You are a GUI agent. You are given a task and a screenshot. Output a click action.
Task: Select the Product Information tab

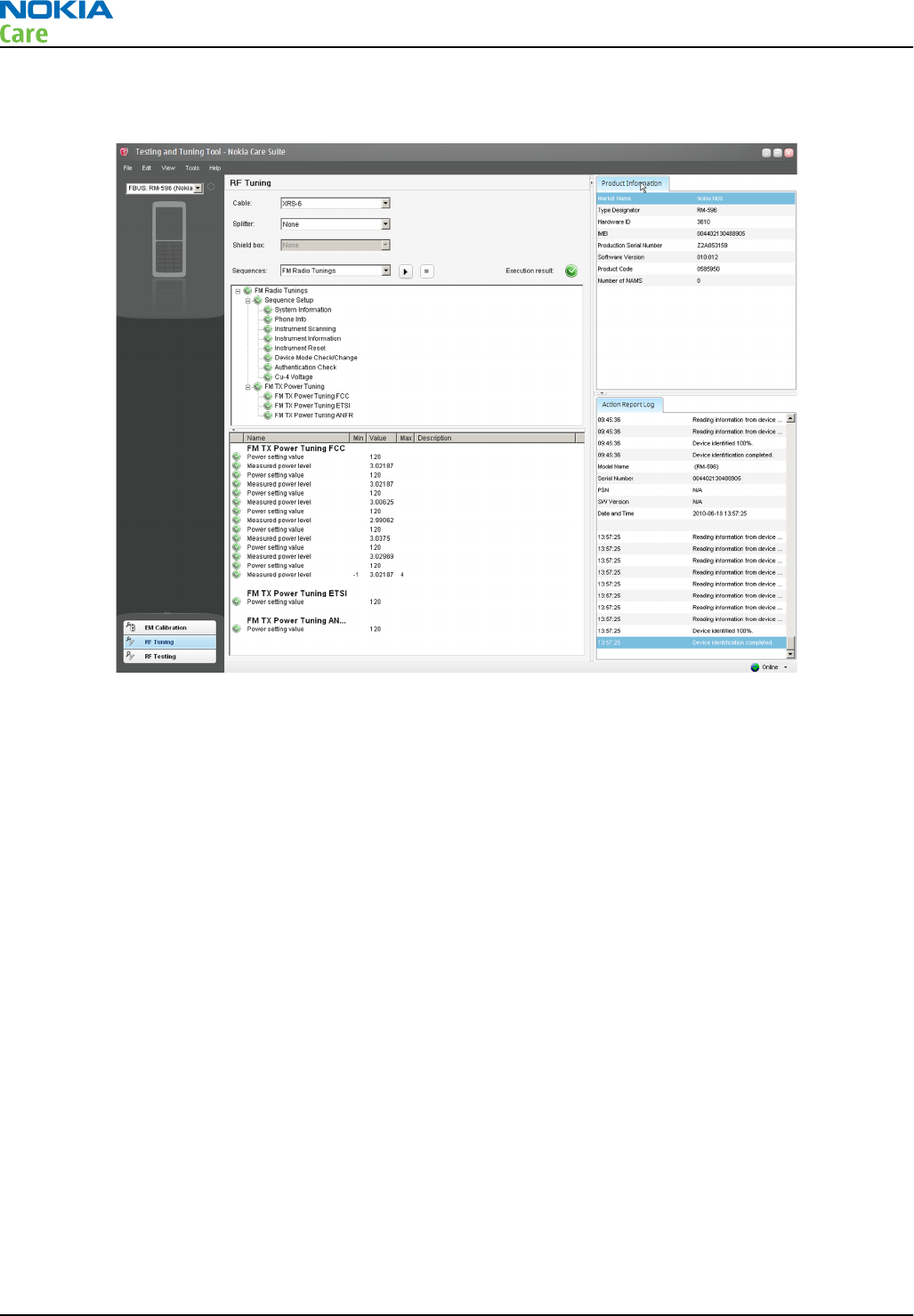[x=632, y=183]
